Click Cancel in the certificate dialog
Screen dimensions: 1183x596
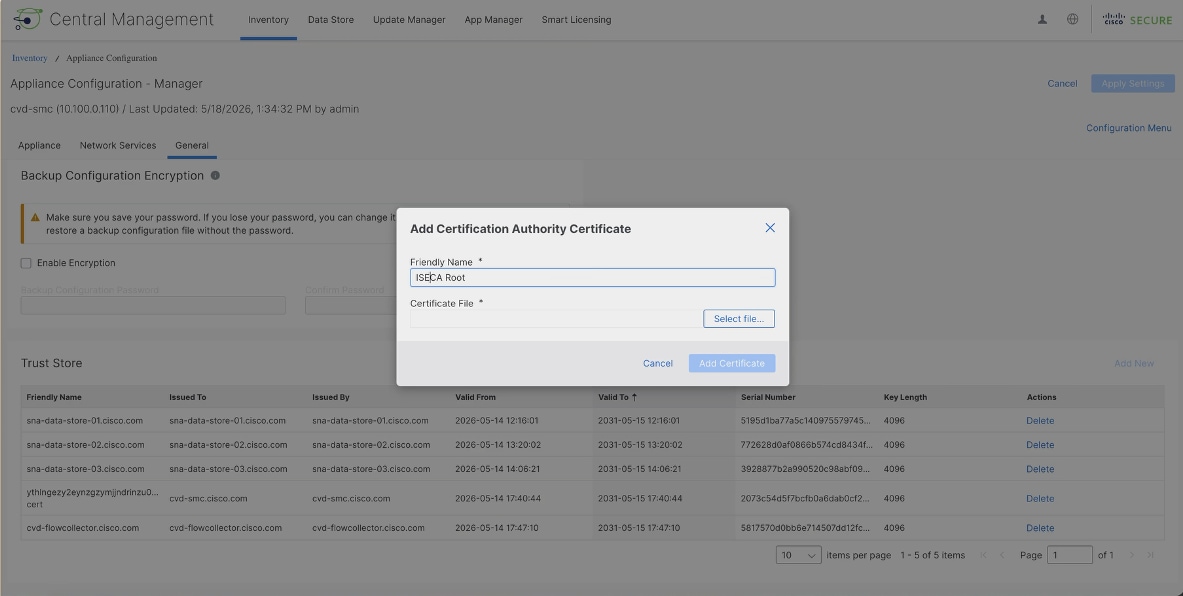(x=658, y=364)
